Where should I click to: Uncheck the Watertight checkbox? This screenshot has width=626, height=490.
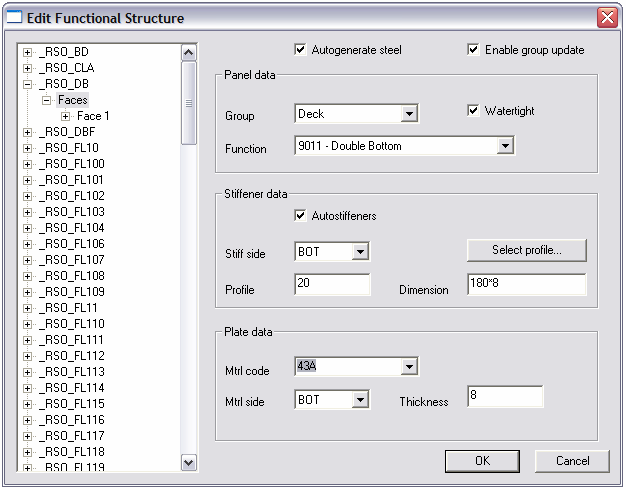[473, 111]
